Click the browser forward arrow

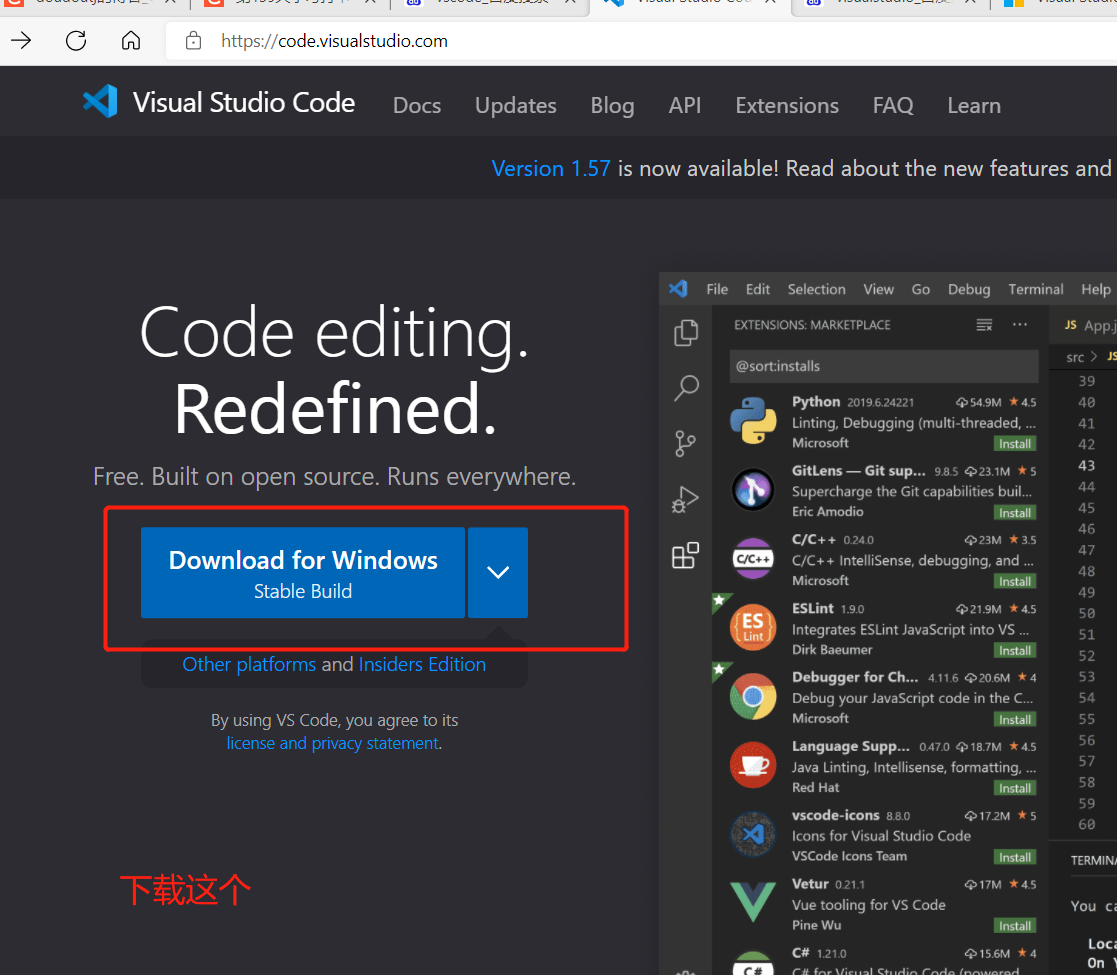21,41
